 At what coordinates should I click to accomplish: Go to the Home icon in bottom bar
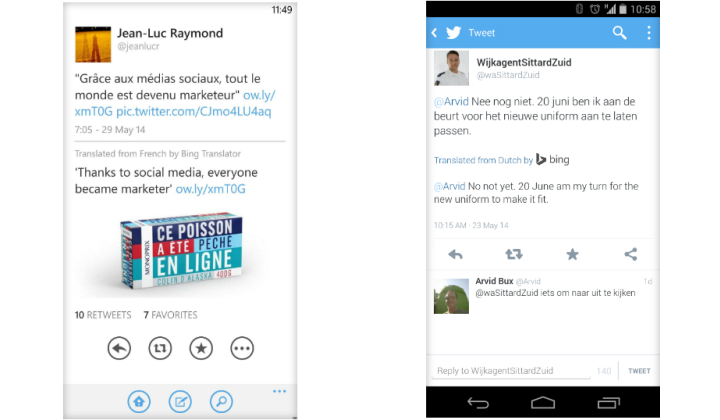click(139, 402)
